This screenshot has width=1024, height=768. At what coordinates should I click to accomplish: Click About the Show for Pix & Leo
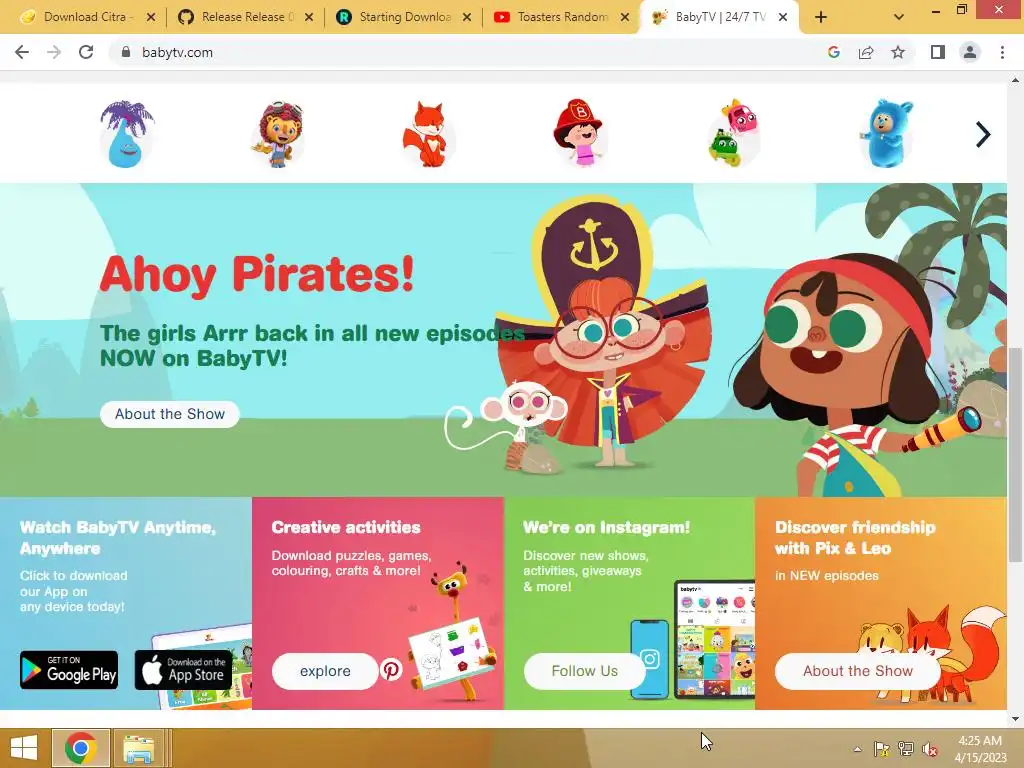(857, 671)
